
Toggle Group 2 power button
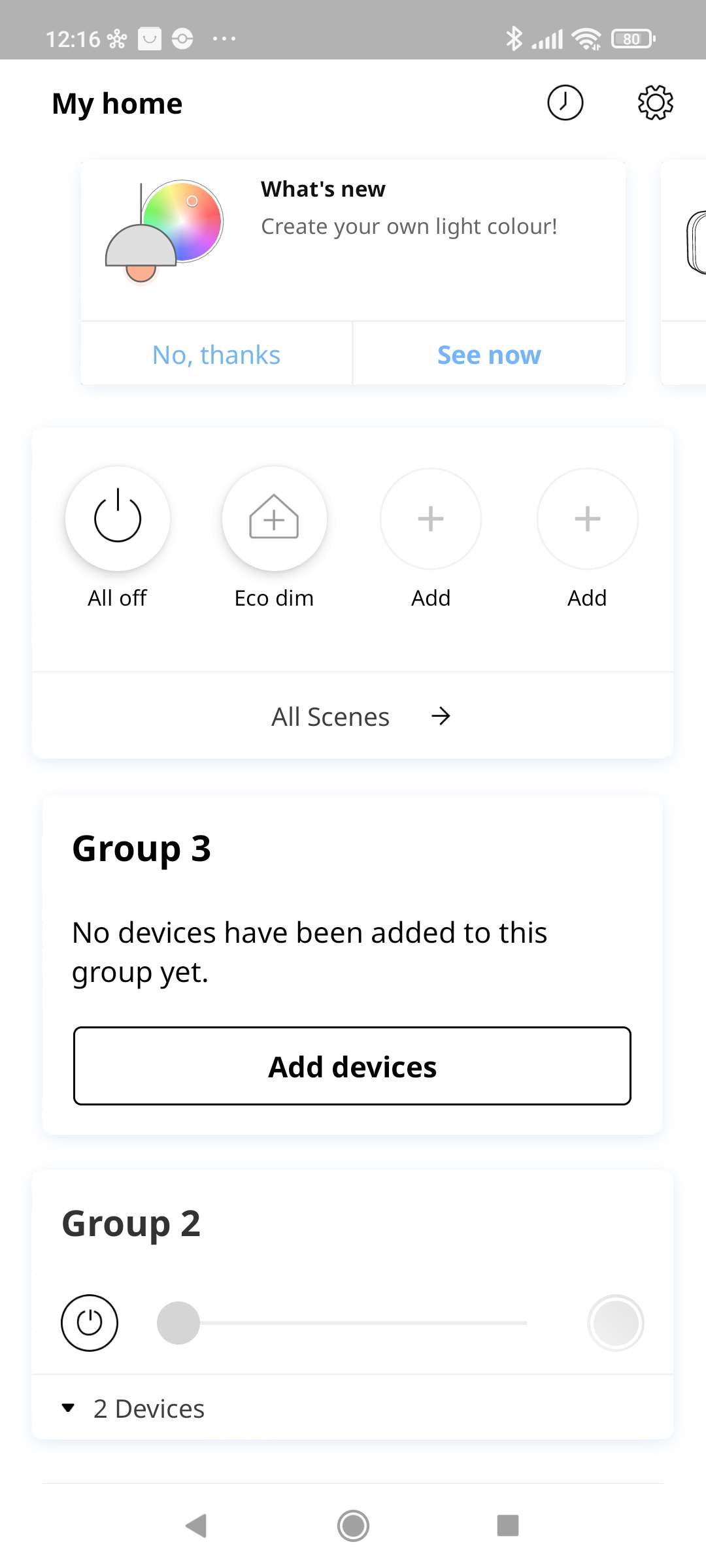(x=90, y=1323)
